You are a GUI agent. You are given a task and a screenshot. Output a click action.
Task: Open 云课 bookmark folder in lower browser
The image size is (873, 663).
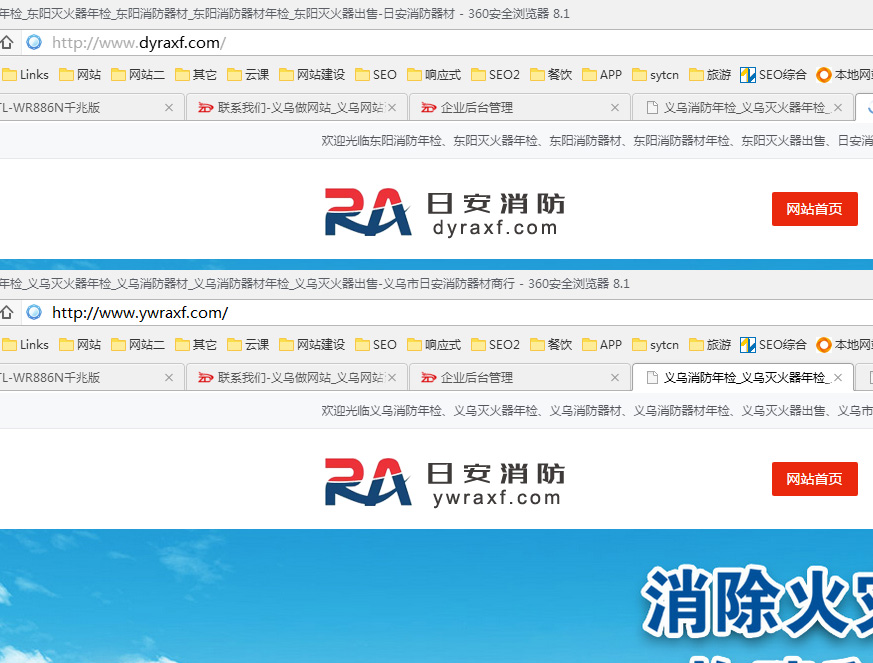[248, 345]
